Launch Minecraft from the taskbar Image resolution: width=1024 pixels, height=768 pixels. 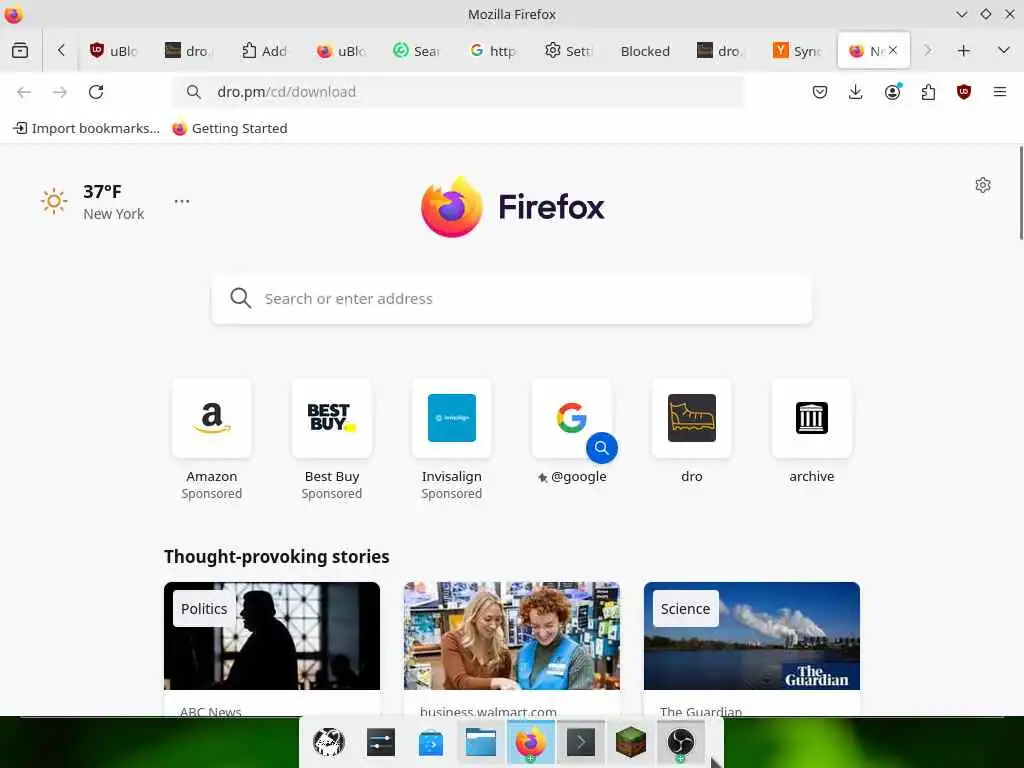pyautogui.click(x=631, y=743)
